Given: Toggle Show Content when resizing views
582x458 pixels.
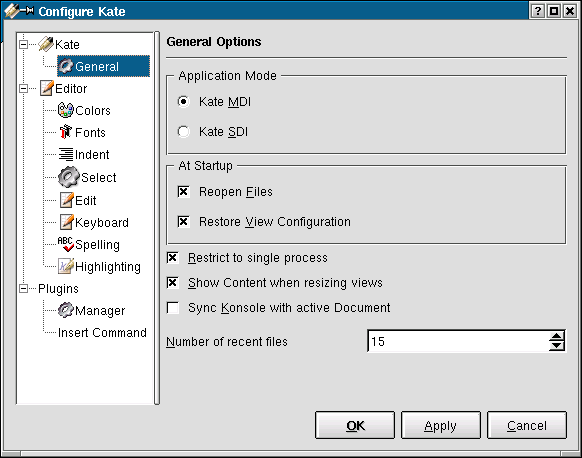Looking at the screenshot, I should point(173,283).
